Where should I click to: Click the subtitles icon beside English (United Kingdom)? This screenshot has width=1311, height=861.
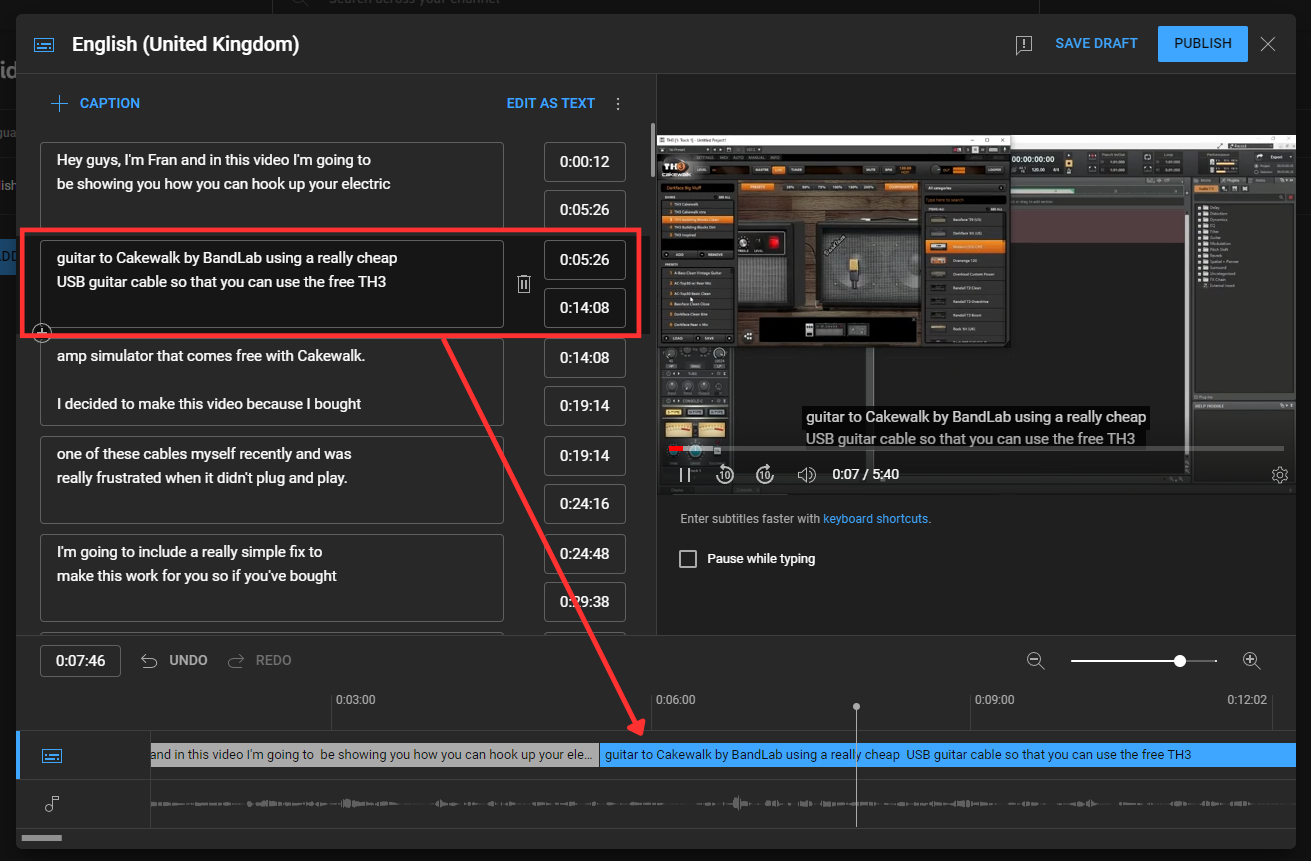click(43, 45)
